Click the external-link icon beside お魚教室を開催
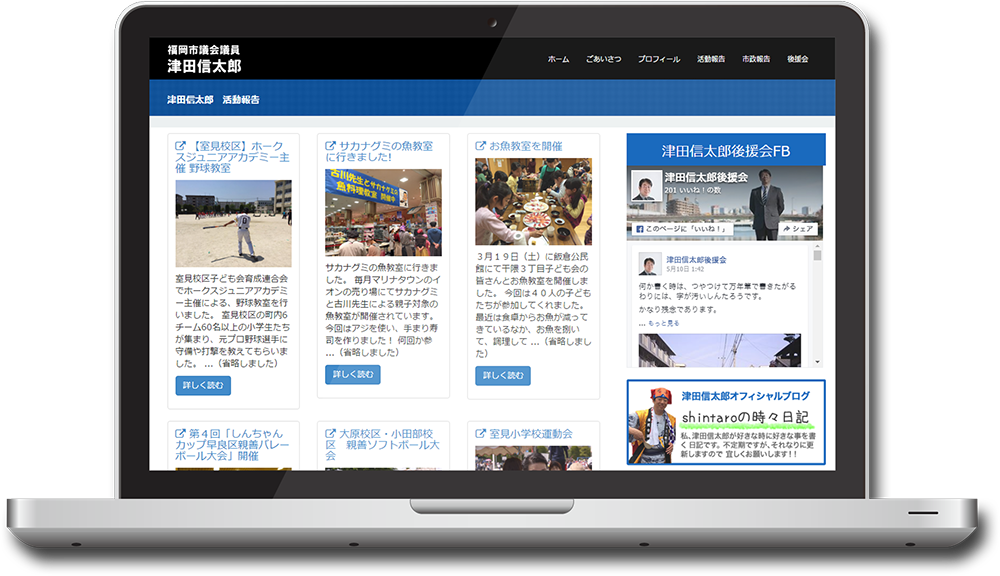 [481, 146]
